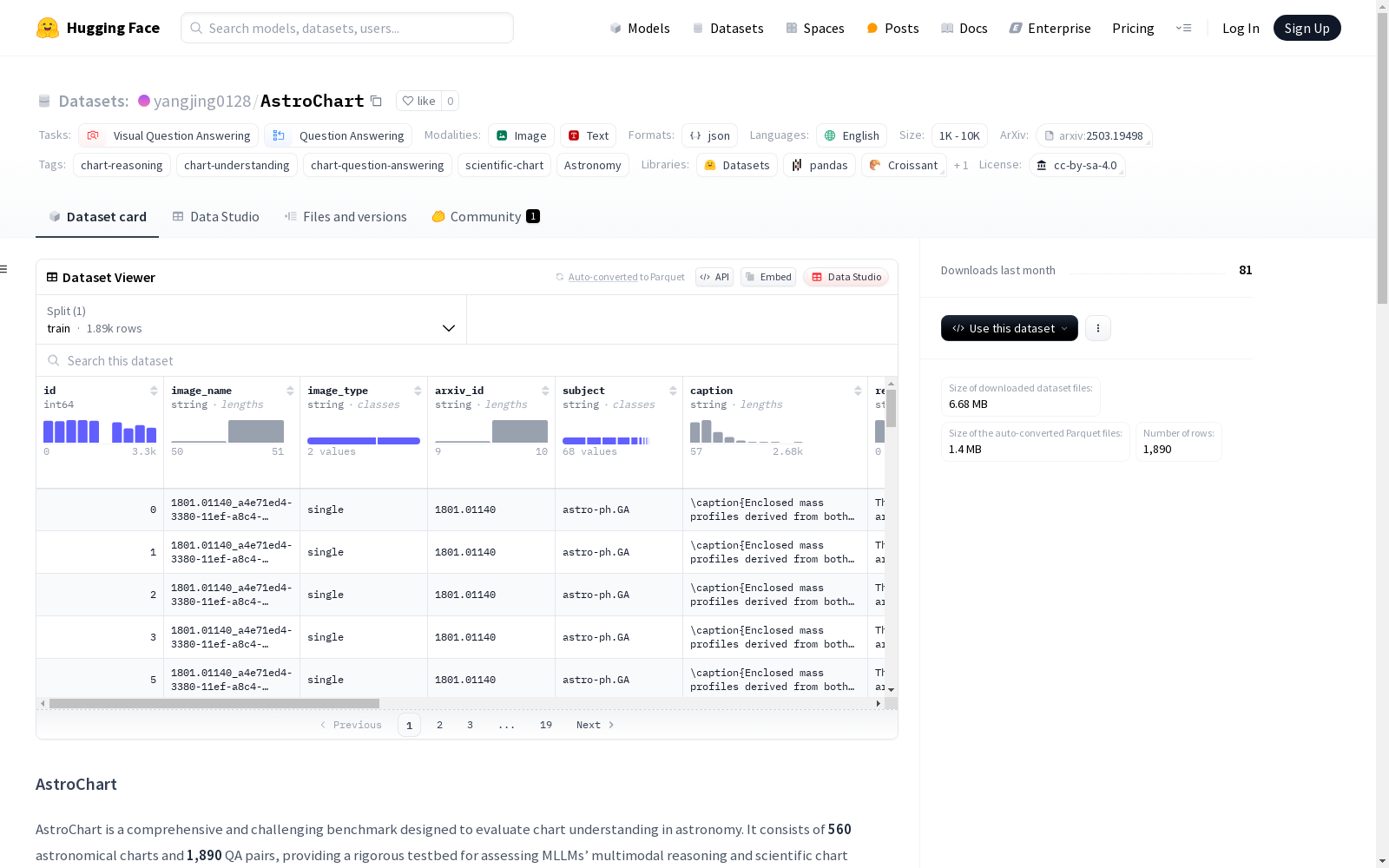The height and width of the screenshot is (868, 1389).
Task: Copy the AstroChart dataset name icon
Action: (376, 101)
